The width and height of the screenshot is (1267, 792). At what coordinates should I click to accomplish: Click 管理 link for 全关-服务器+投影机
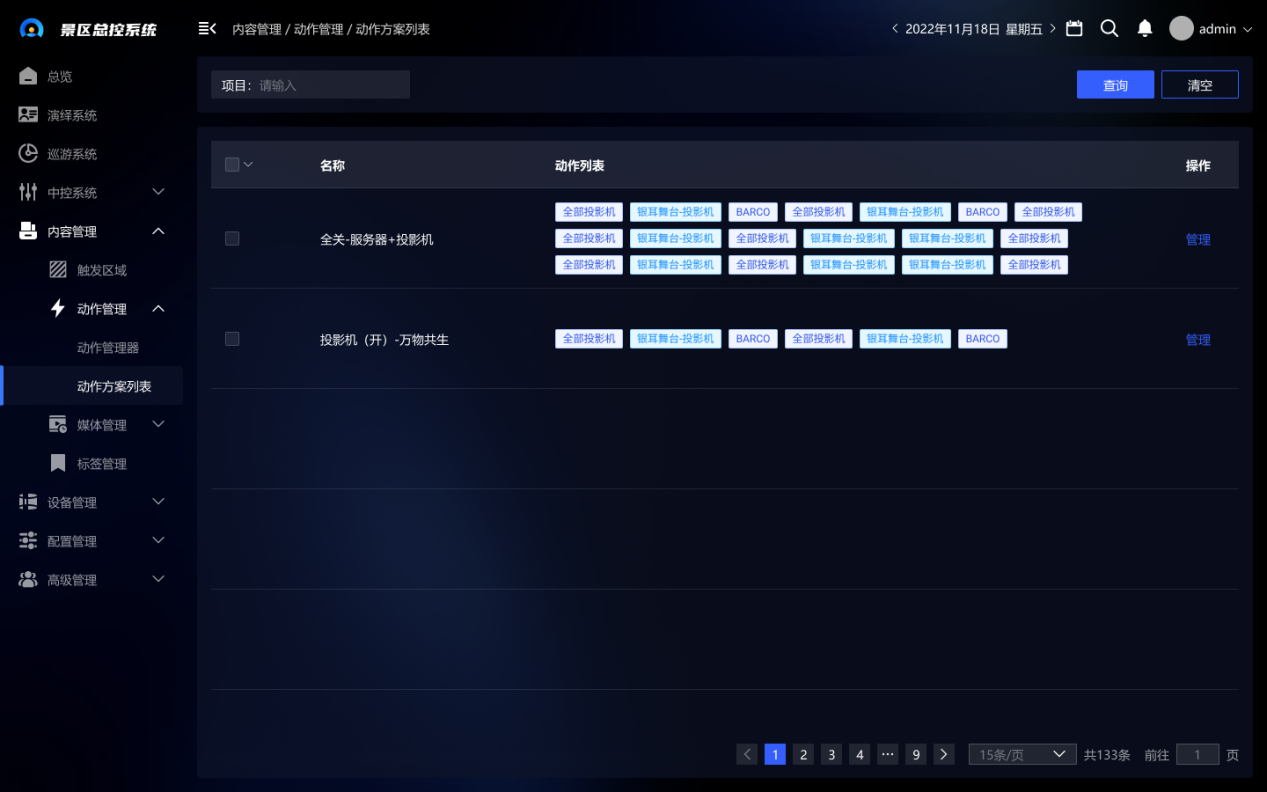point(1197,240)
